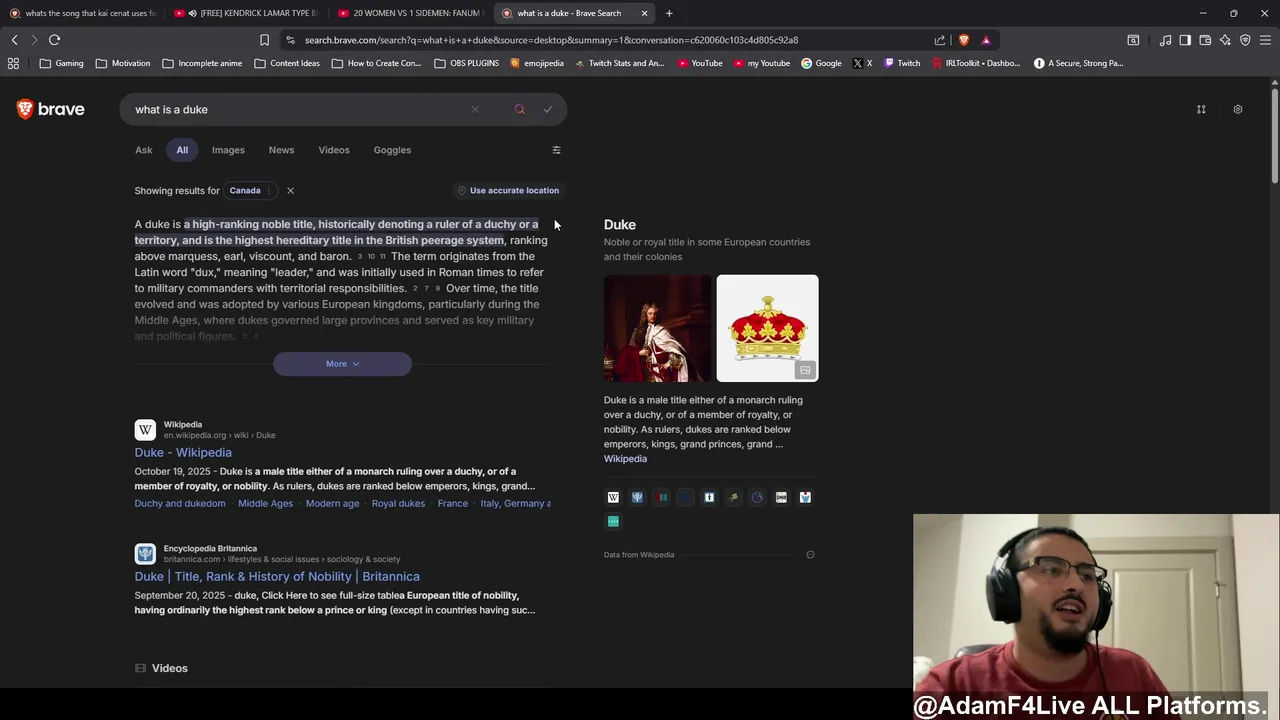Image resolution: width=1280 pixels, height=720 pixels.
Task: Expand the AI answer with More
Action: [x=342, y=364]
